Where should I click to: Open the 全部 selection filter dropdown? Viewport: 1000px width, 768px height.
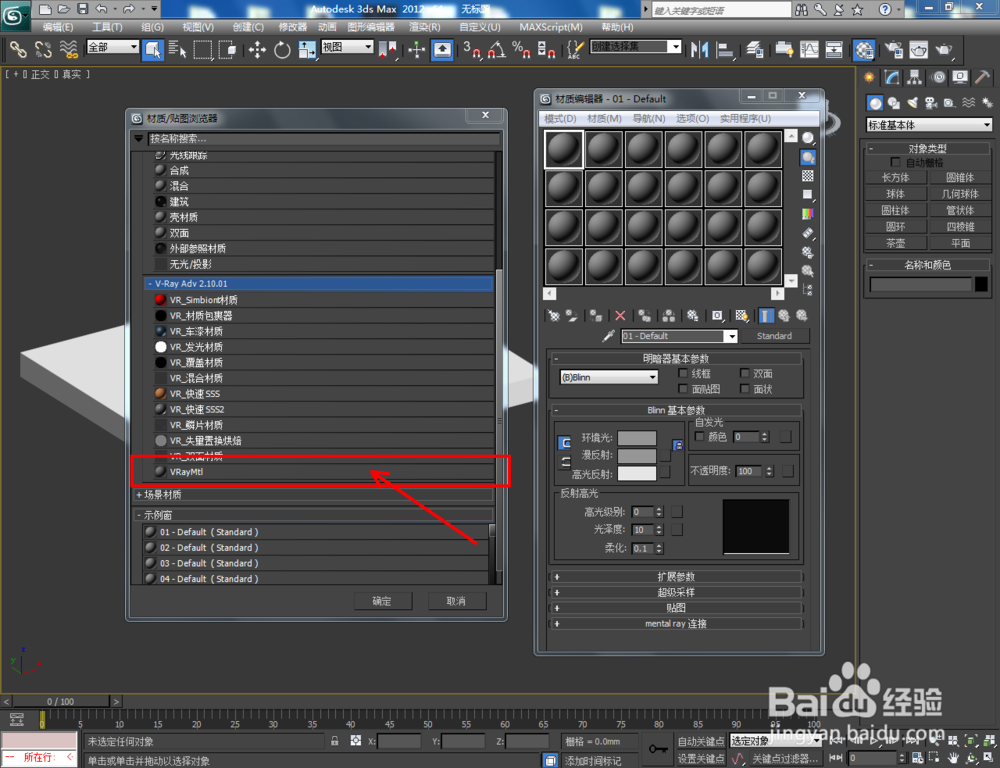(112, 47)
